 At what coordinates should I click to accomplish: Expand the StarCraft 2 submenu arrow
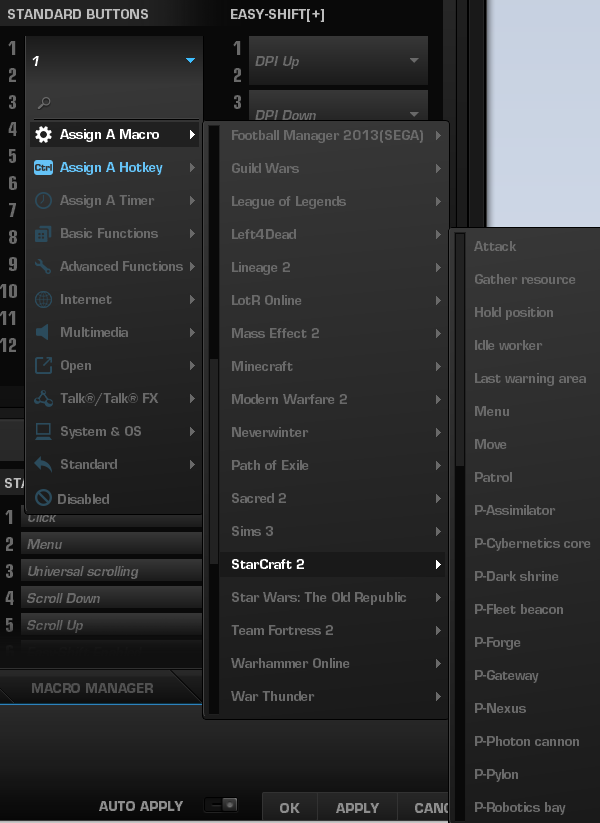click(x=438, y=564)
